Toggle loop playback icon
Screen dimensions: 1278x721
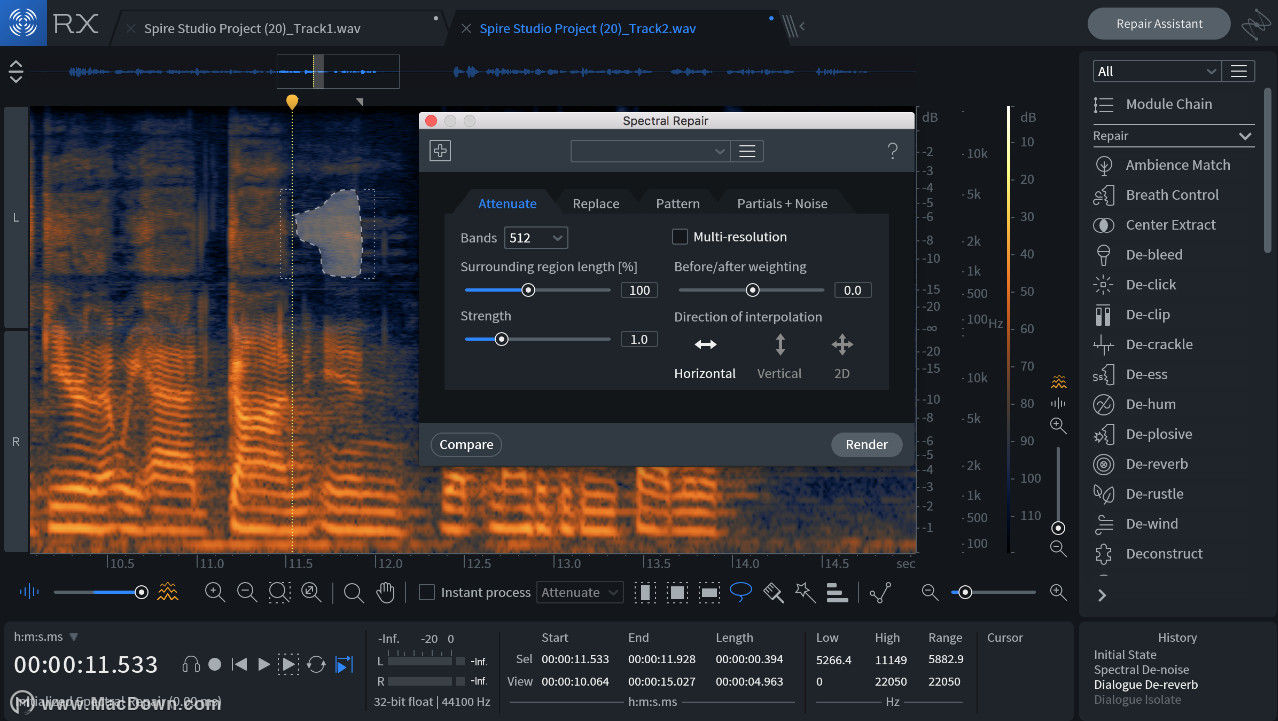pos(316,664)
